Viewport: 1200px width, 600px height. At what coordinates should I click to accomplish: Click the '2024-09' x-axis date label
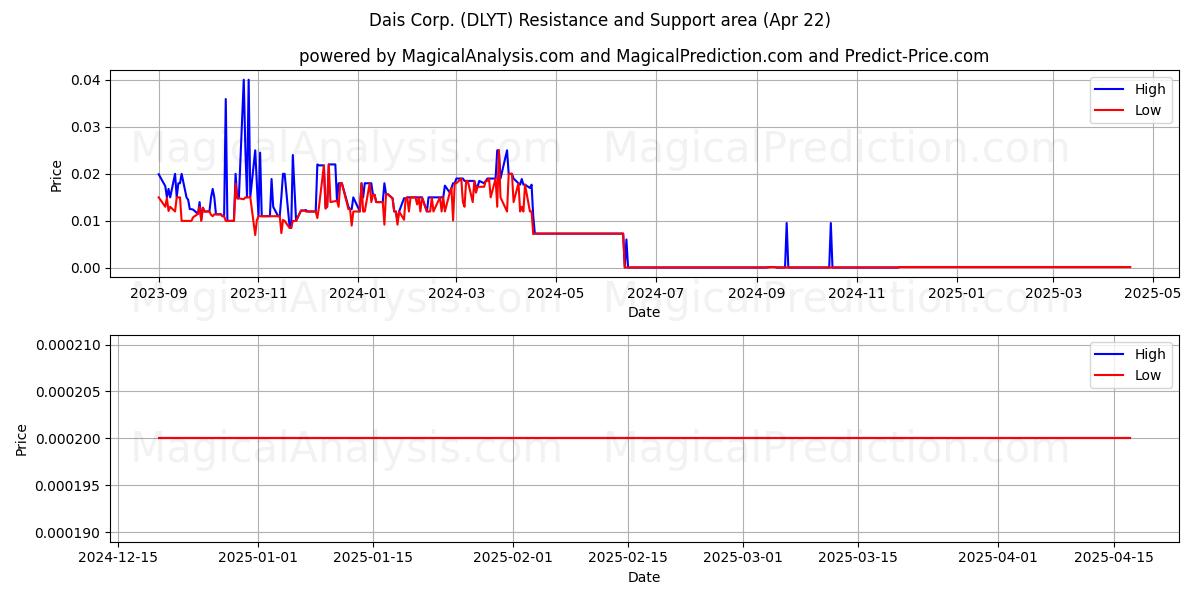tap(757, 293)
